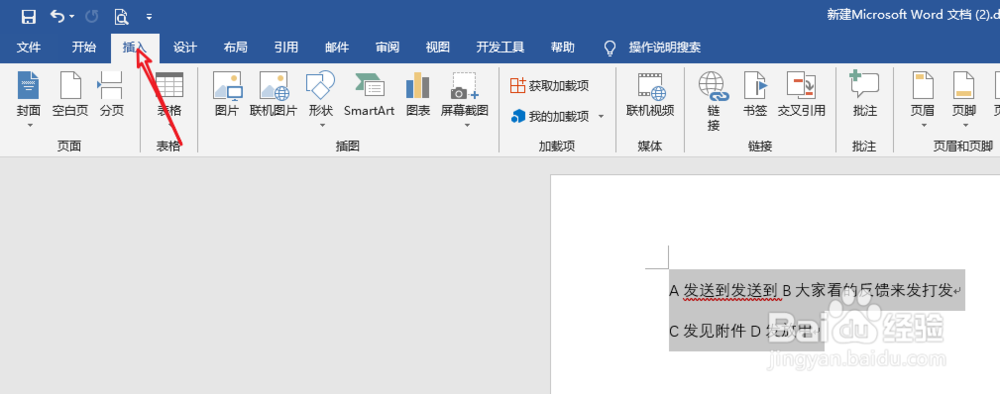Insert online pictures via 联机图片

coord(274,94)
